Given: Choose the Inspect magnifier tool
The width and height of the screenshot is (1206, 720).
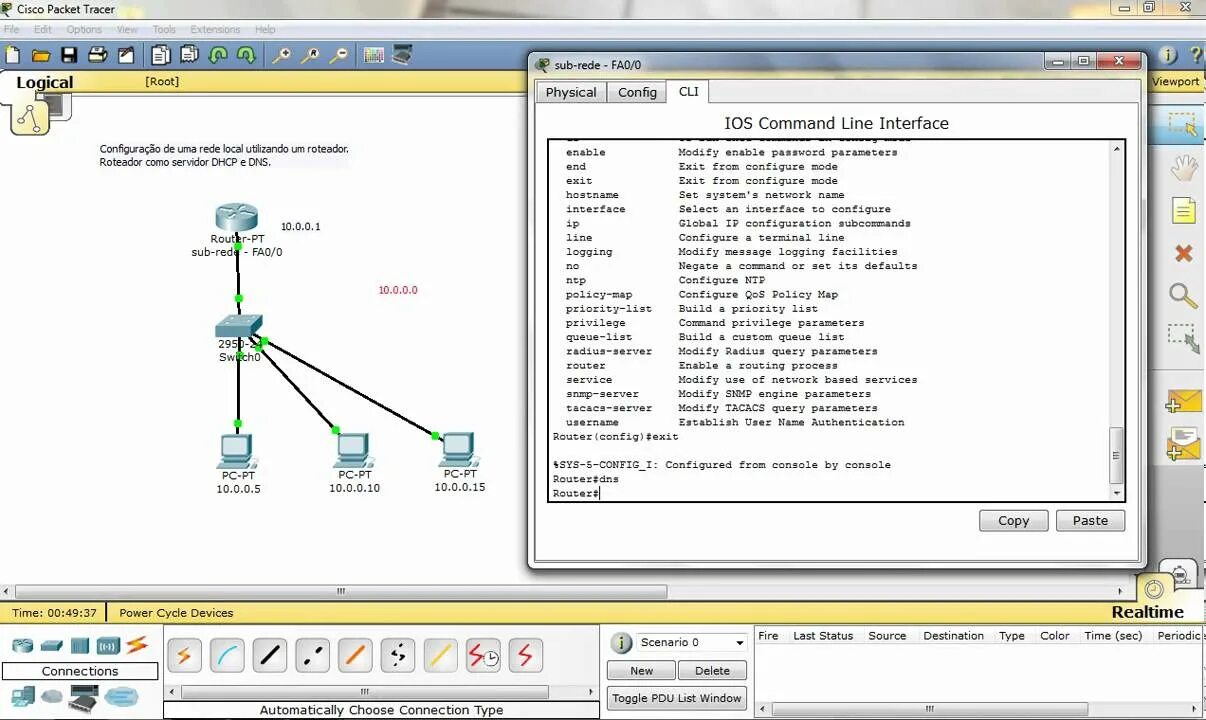Looking at the screenshot, I should (x=1183, y=296).
